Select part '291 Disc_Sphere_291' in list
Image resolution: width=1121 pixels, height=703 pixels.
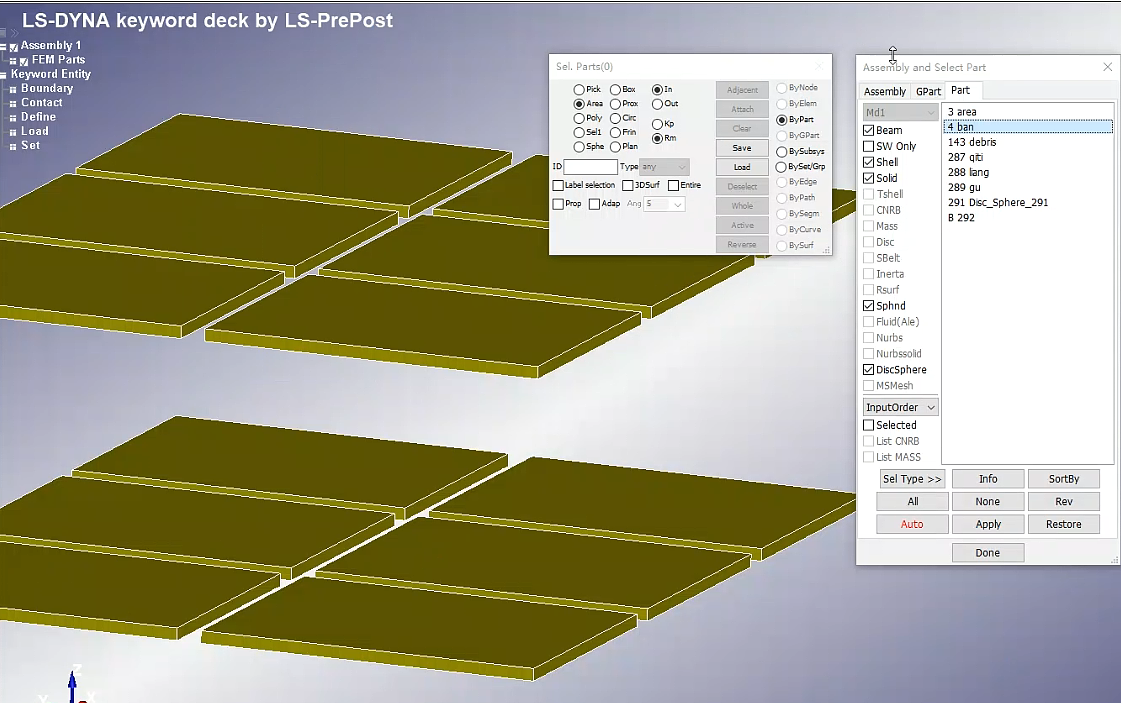click(x=1028, y=202)
